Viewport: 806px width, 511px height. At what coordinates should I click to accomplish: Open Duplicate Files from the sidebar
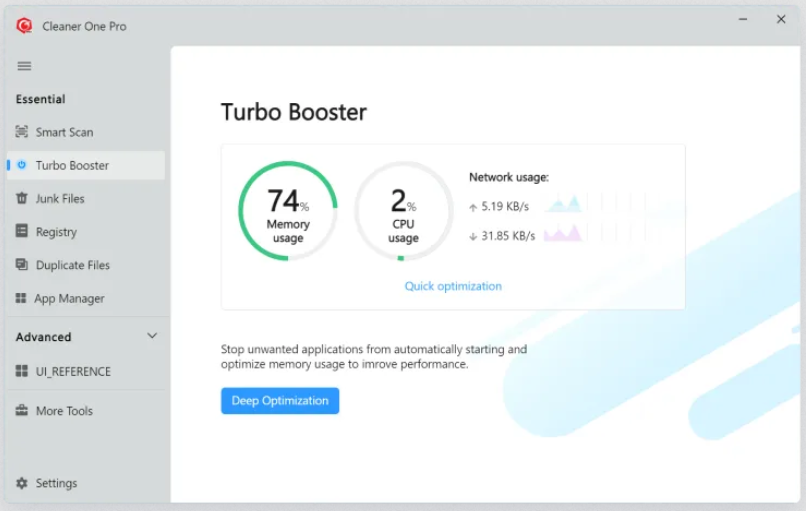pos(72,265)
